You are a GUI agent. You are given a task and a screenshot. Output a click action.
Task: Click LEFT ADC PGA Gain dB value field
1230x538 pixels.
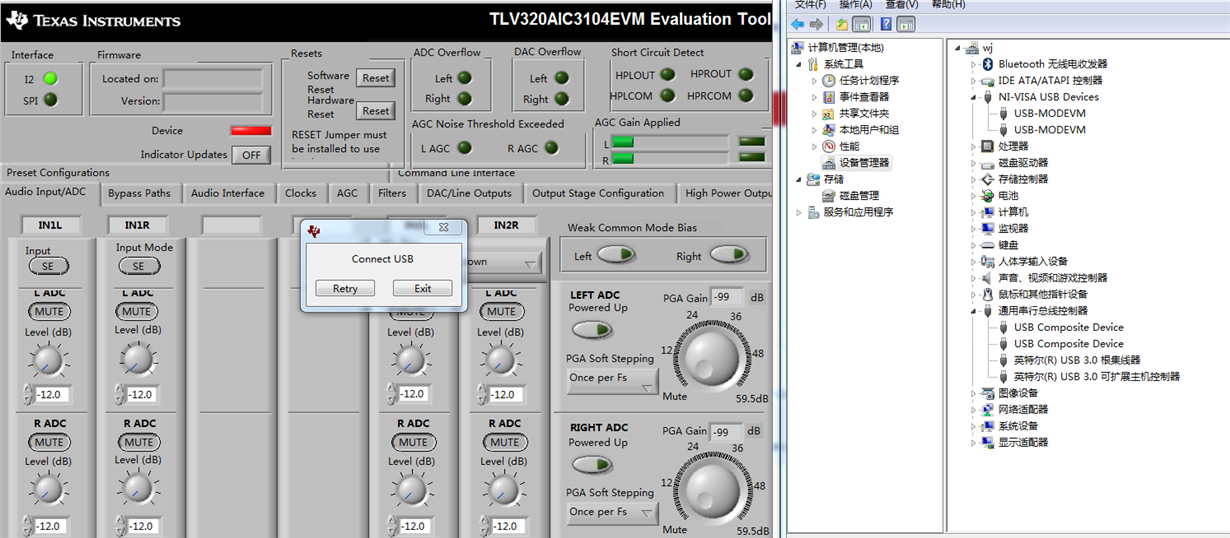(x=726, y=297)
